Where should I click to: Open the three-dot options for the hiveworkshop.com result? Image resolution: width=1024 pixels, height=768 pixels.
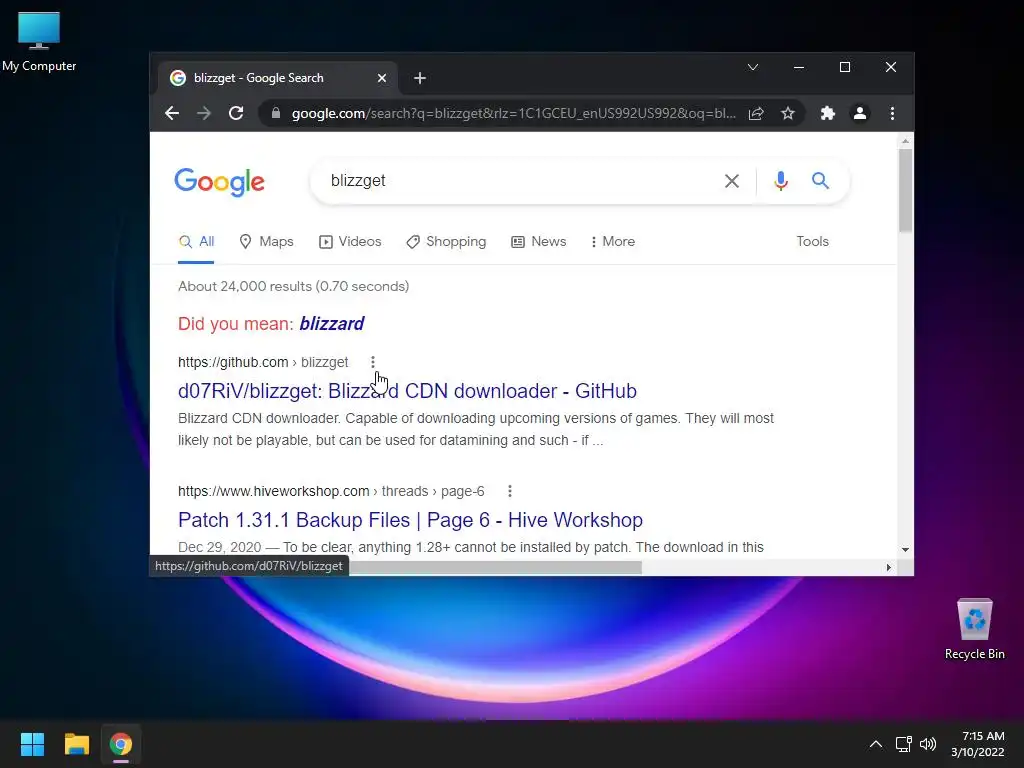509,491
